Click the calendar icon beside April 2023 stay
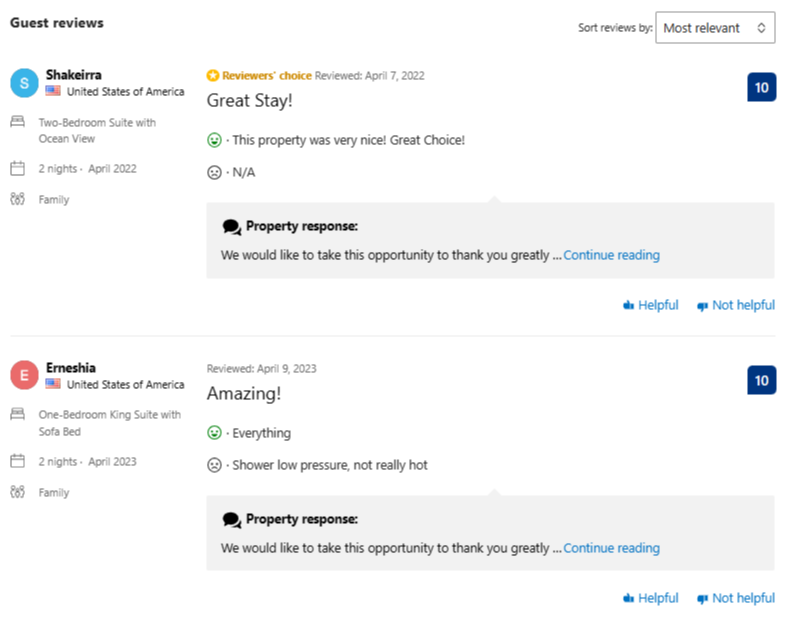795x617 pixels. pyautogui.click(x=18, y=461)
